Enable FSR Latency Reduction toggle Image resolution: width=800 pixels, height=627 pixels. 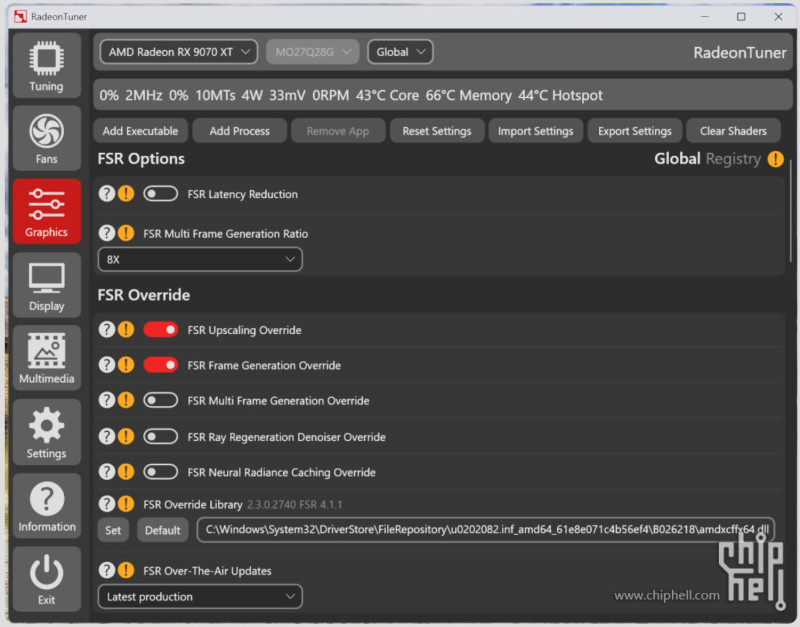pos(160,194)
